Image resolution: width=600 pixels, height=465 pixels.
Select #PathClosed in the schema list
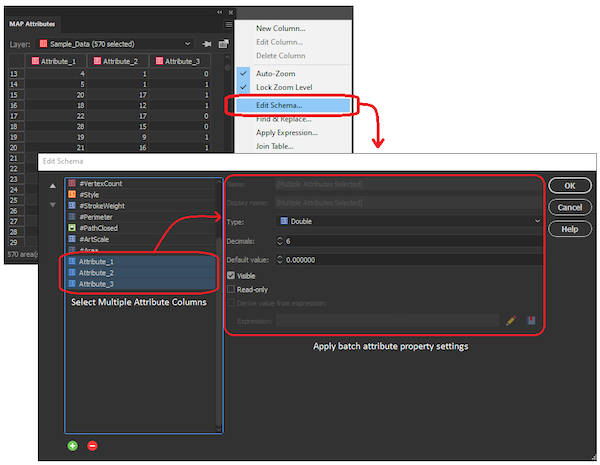(x=141, y=228)
